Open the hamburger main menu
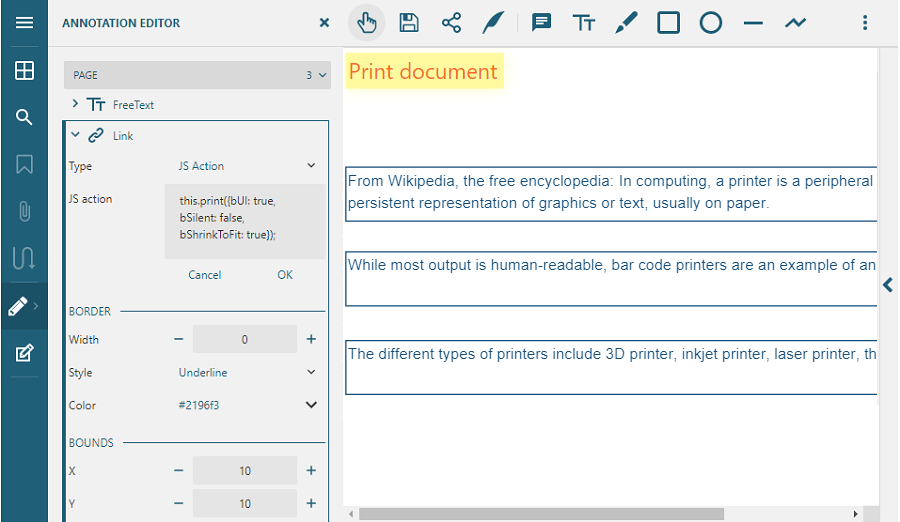 24,23
